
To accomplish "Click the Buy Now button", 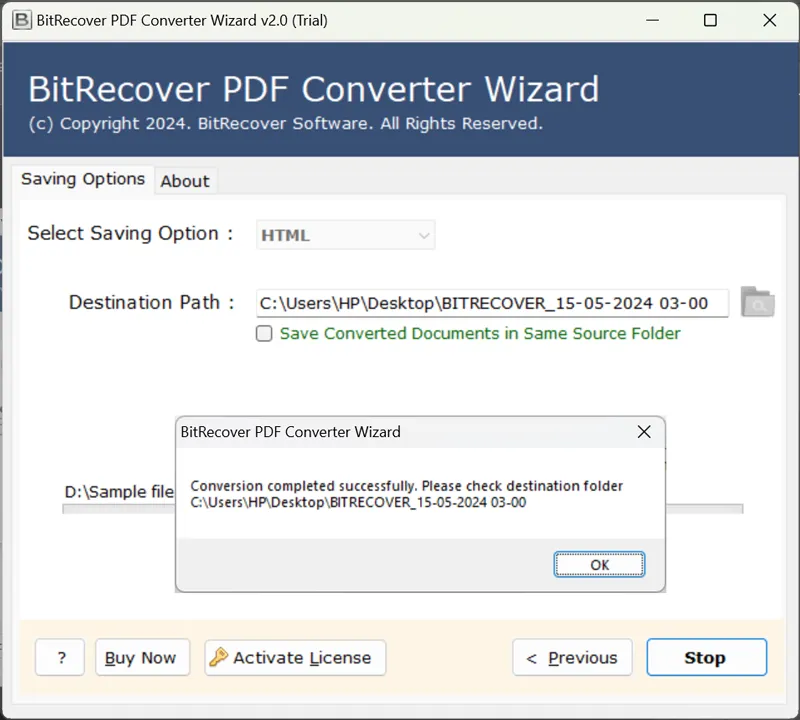I will pos(140,657).
